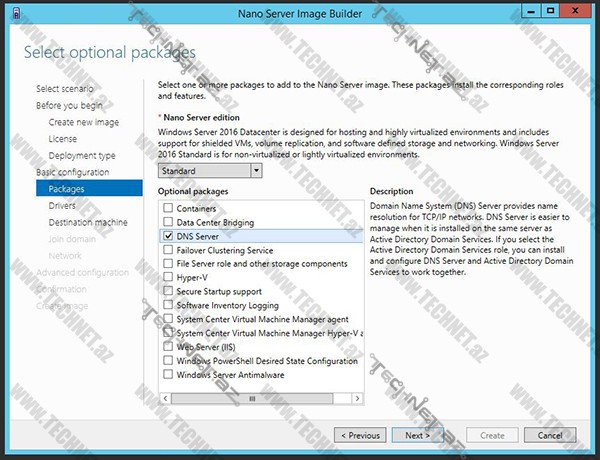
Task: Go to Select scenario step
Action: tap(65, 89)
